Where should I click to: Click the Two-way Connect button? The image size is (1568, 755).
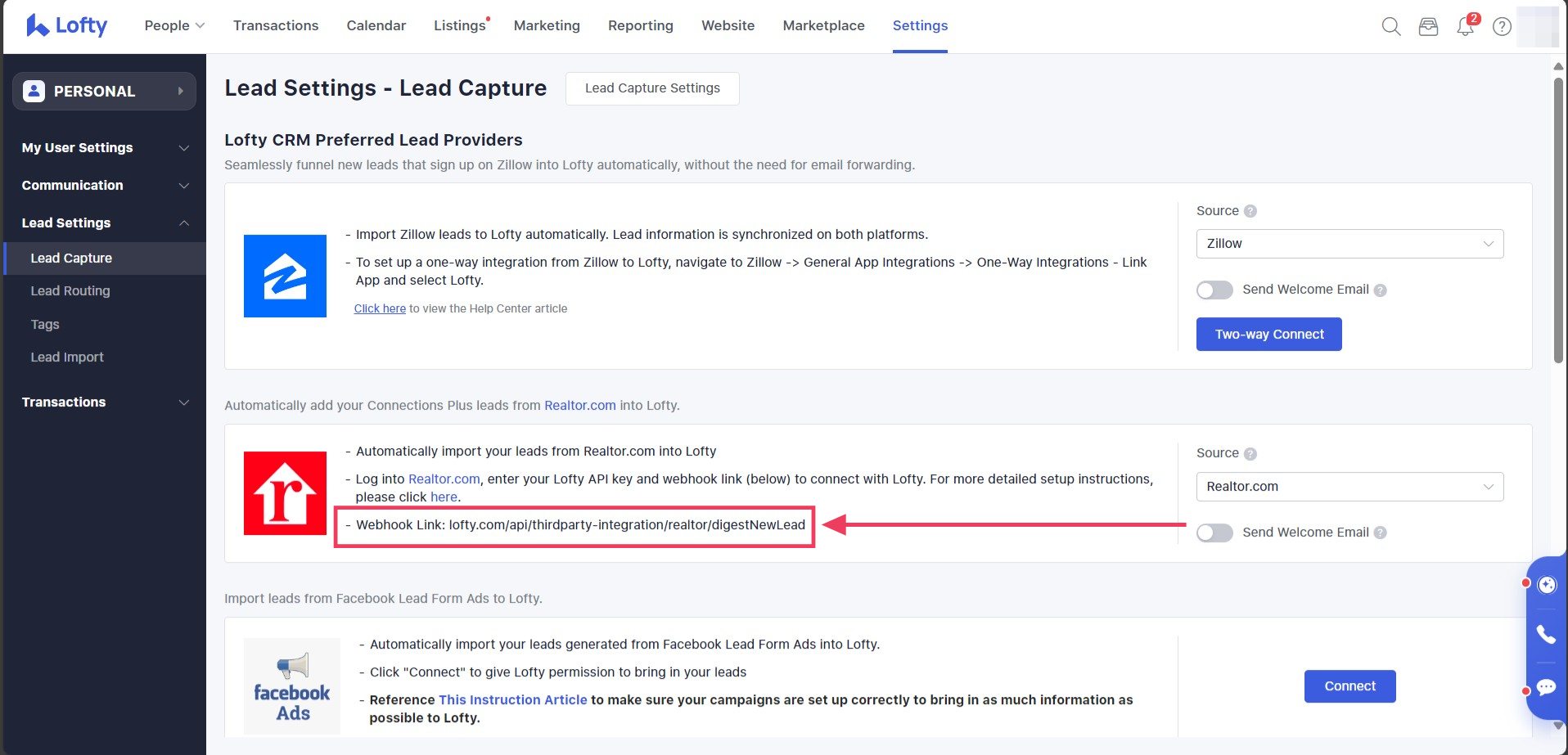click(x=1268, y=334)
